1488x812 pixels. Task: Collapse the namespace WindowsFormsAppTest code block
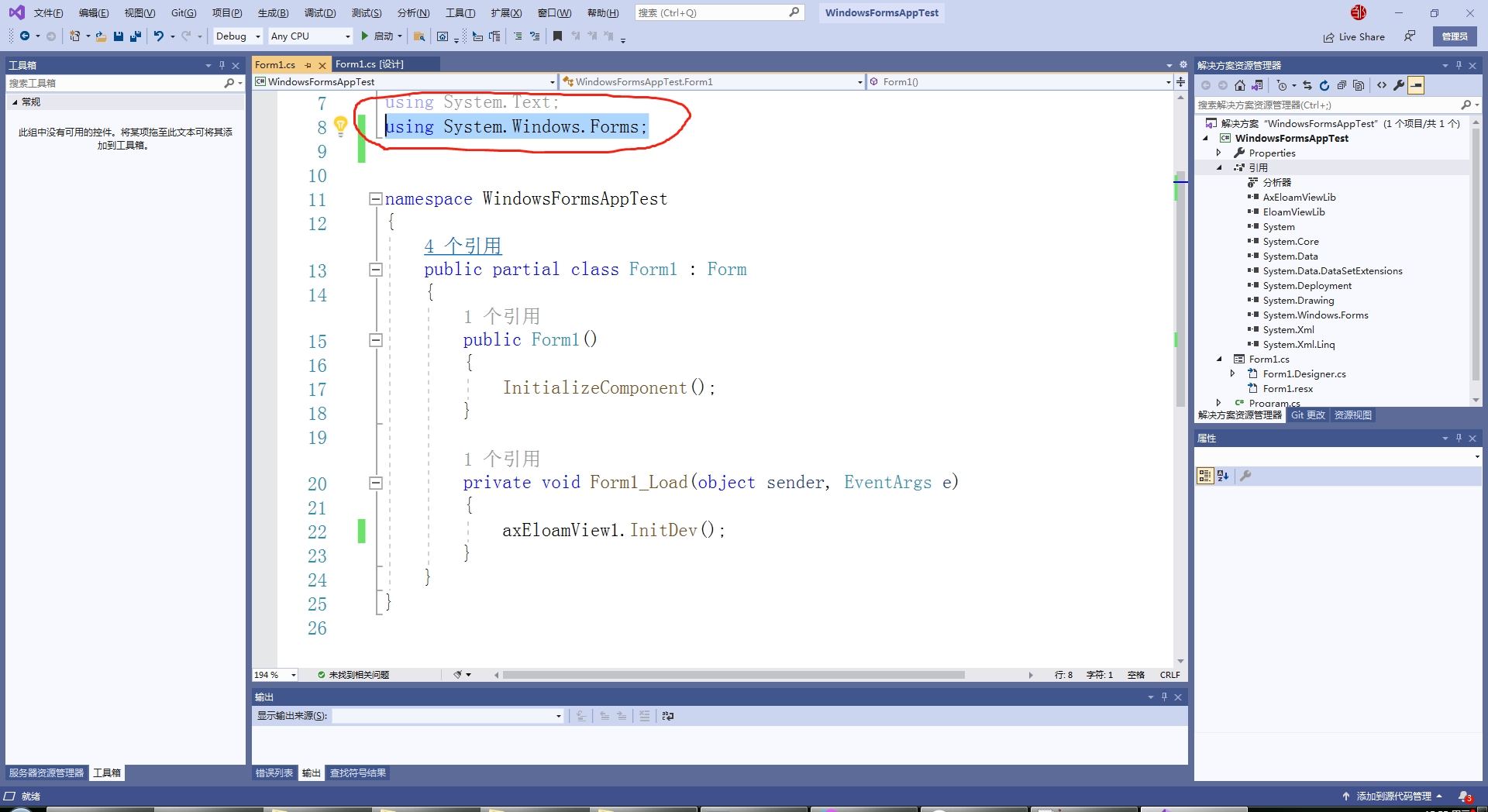(x=376, y=198)
